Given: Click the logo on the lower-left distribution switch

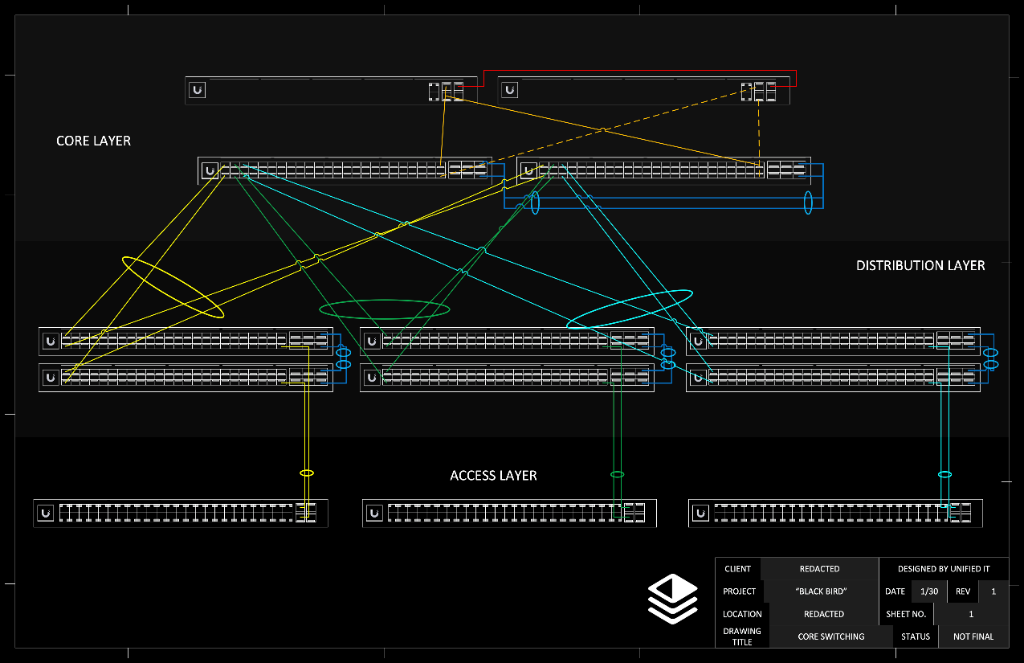Looking at the screenshot, I should (50, 378).
